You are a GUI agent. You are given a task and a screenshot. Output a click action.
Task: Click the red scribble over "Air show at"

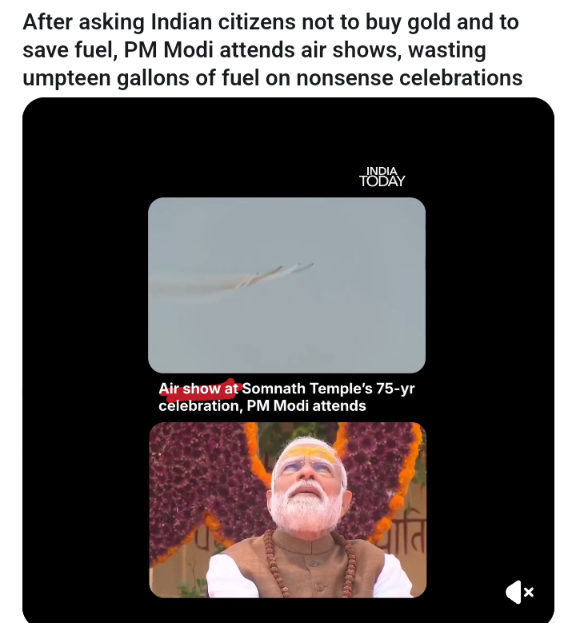pos(201,388)
